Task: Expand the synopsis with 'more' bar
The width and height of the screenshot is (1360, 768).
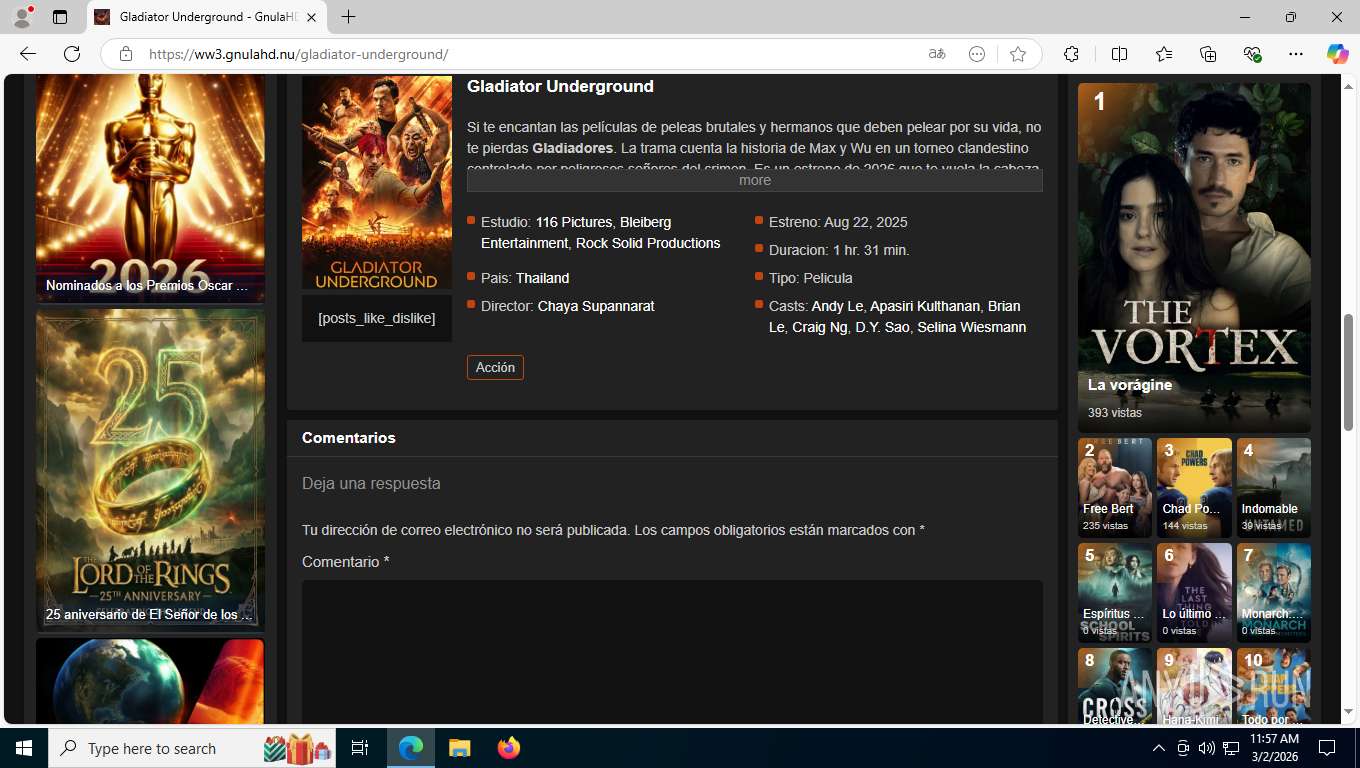Action: click(755, 180)
